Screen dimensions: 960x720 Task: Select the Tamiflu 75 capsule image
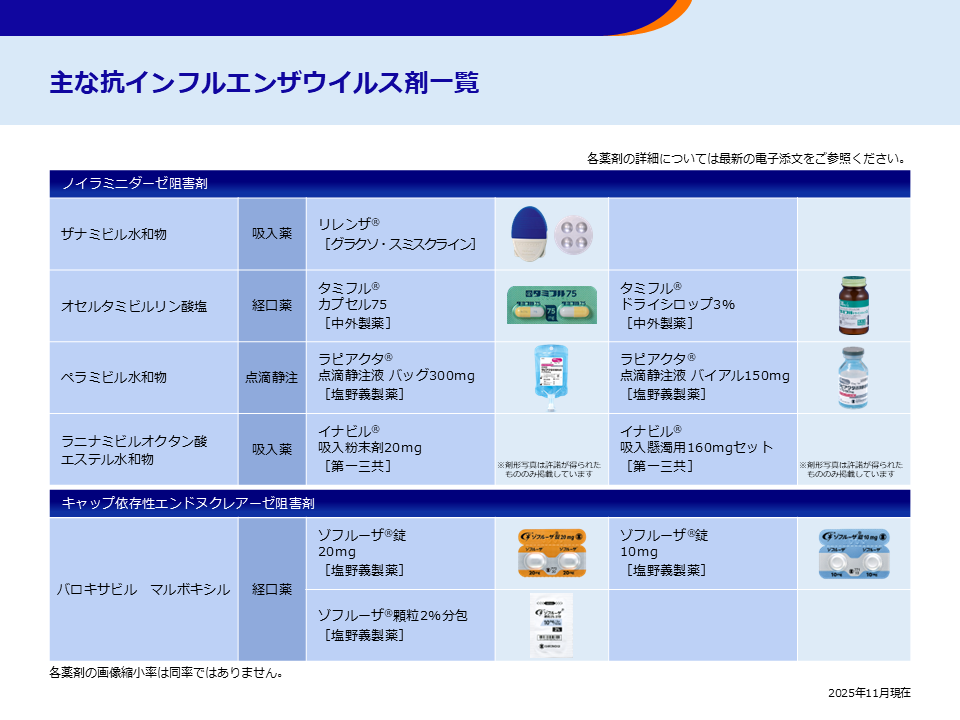coord(550,305)
